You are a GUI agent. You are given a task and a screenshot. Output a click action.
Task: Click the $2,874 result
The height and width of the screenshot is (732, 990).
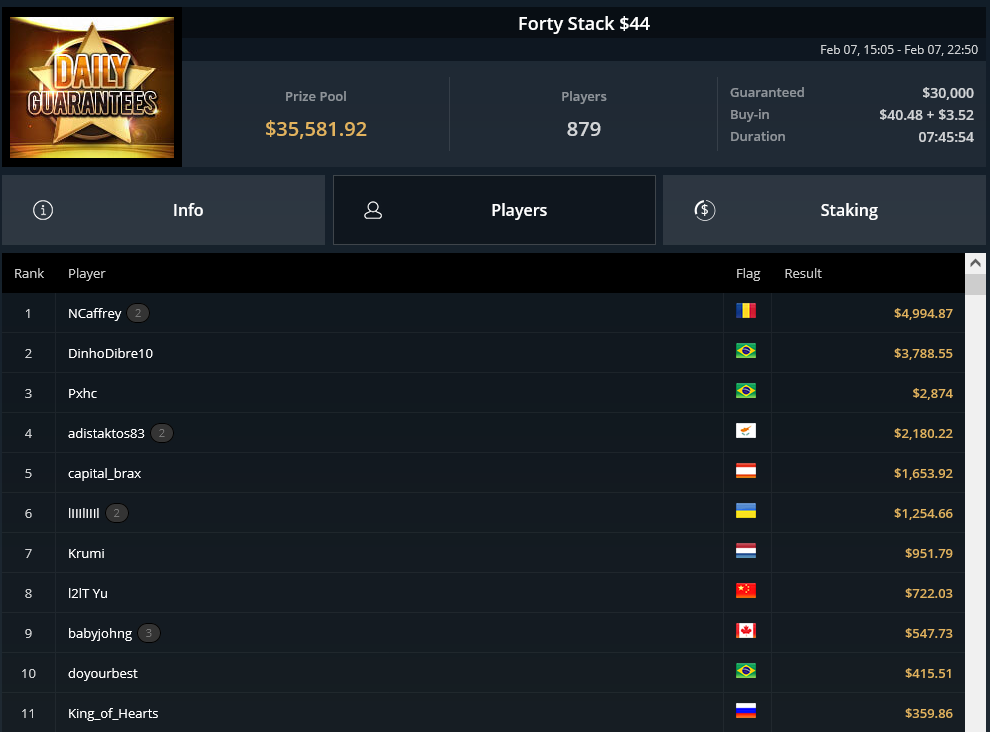[933, 393]
